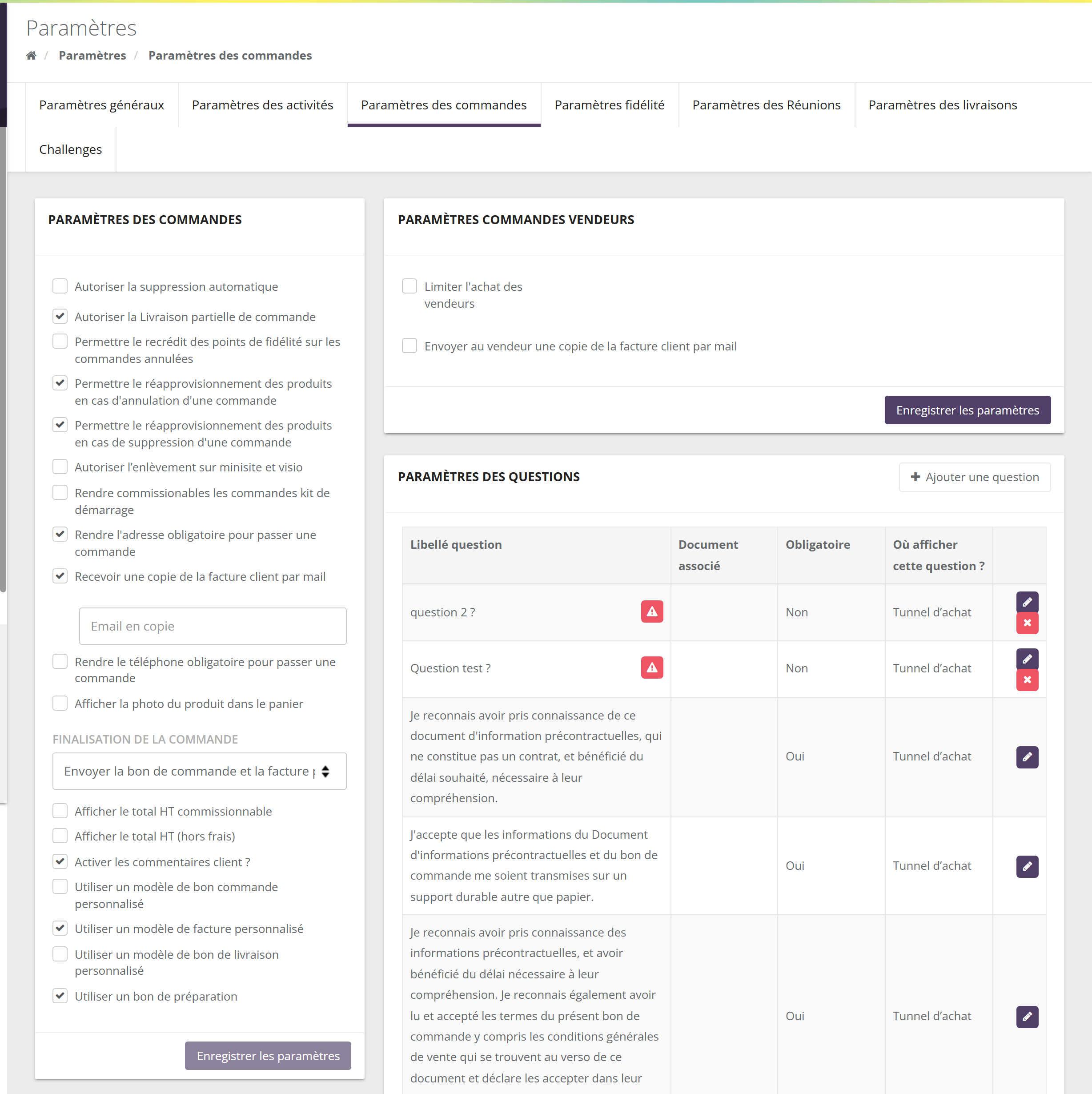Open the 'Paramètres généraux' tab

[x=101, y=105]
